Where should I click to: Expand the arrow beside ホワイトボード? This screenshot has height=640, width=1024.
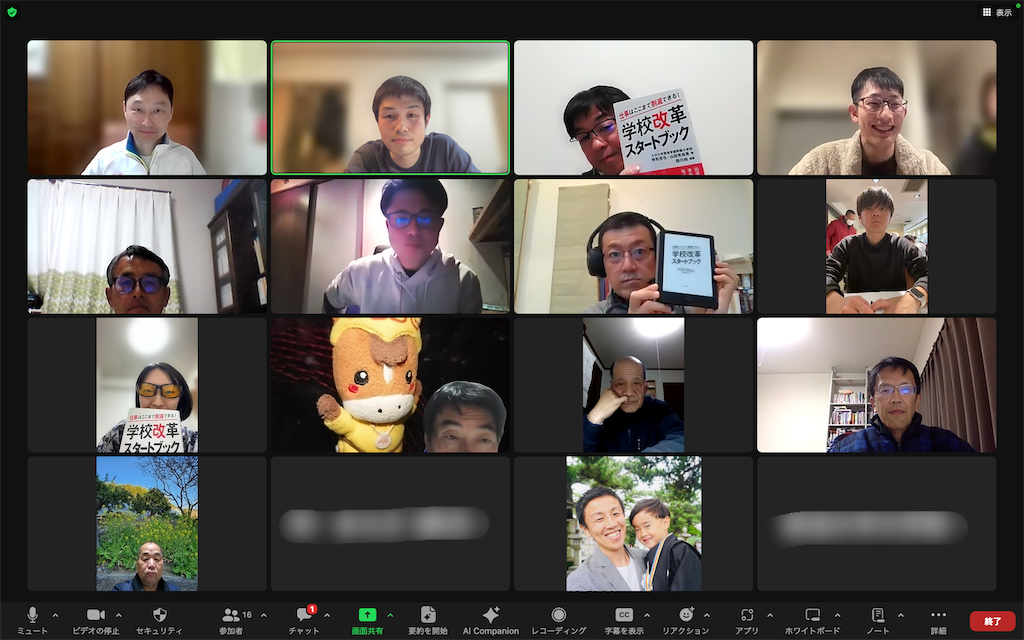[838, 615]
